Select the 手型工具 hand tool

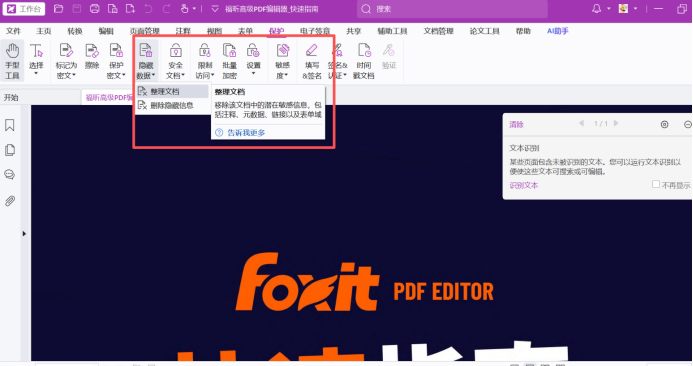pos(12,61)
